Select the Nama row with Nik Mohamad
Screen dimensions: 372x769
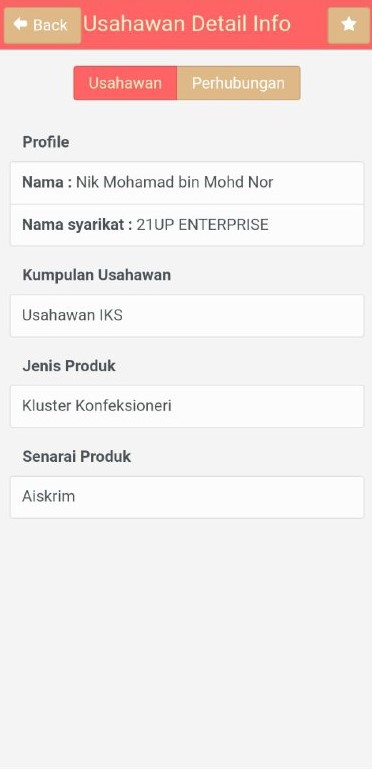[187, 183]
